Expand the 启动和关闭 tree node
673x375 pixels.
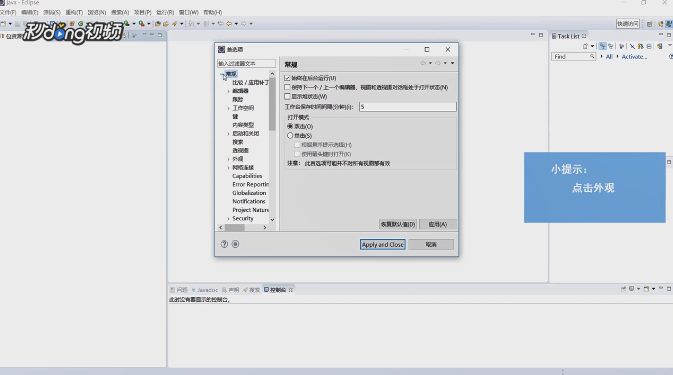pos(228,133)
